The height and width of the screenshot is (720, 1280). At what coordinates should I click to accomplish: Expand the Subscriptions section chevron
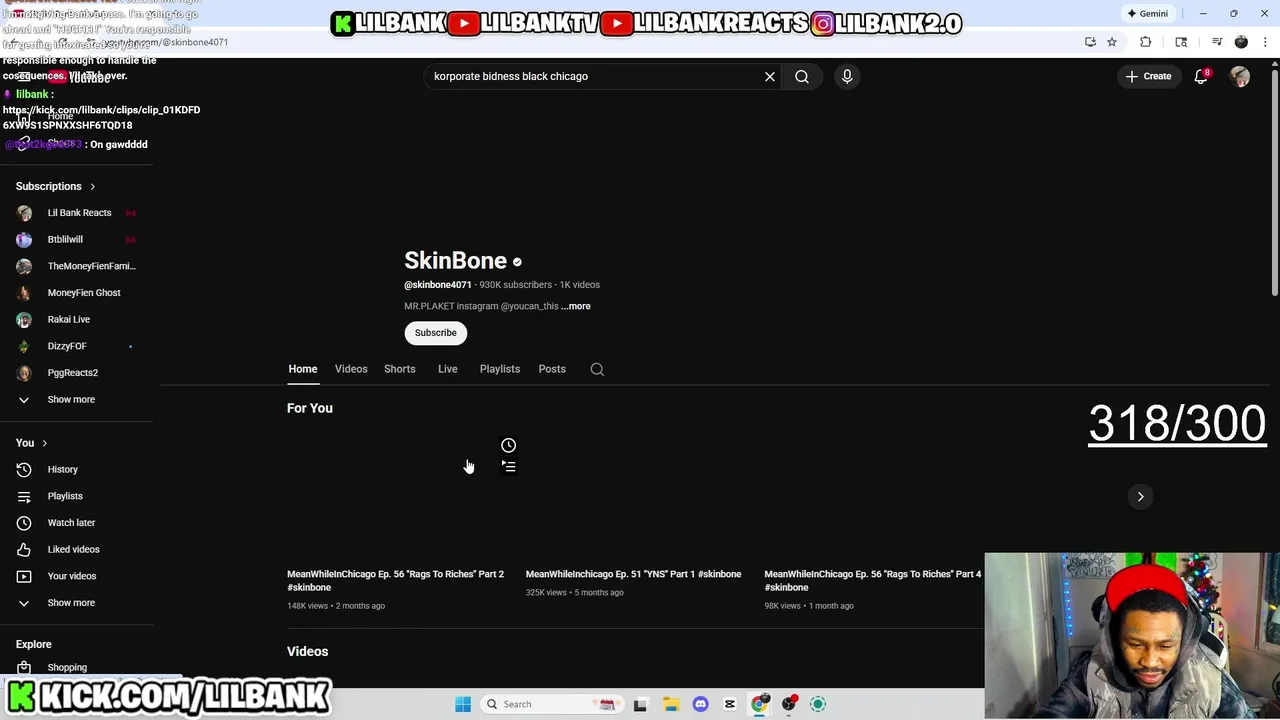[x=93, y=186]
